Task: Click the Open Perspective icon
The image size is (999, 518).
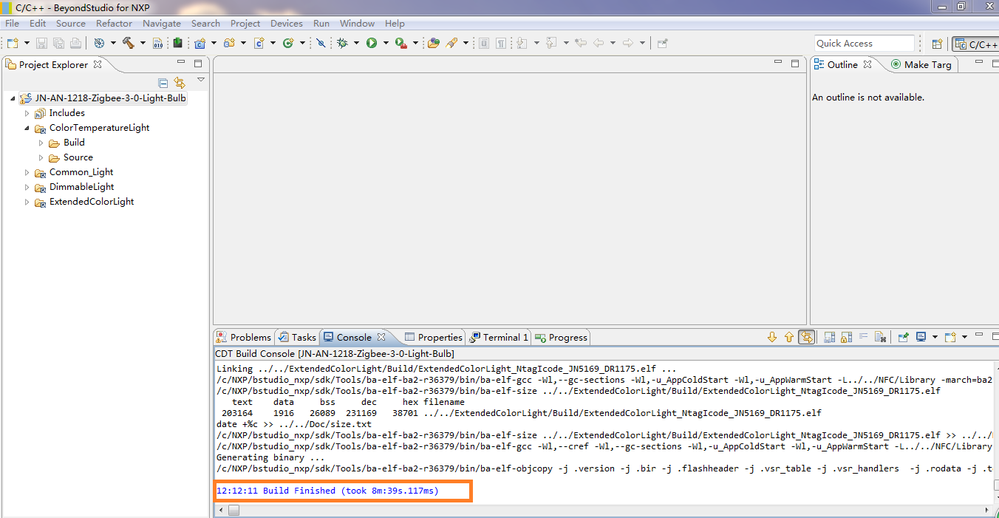Action: (x=937, y=44)
